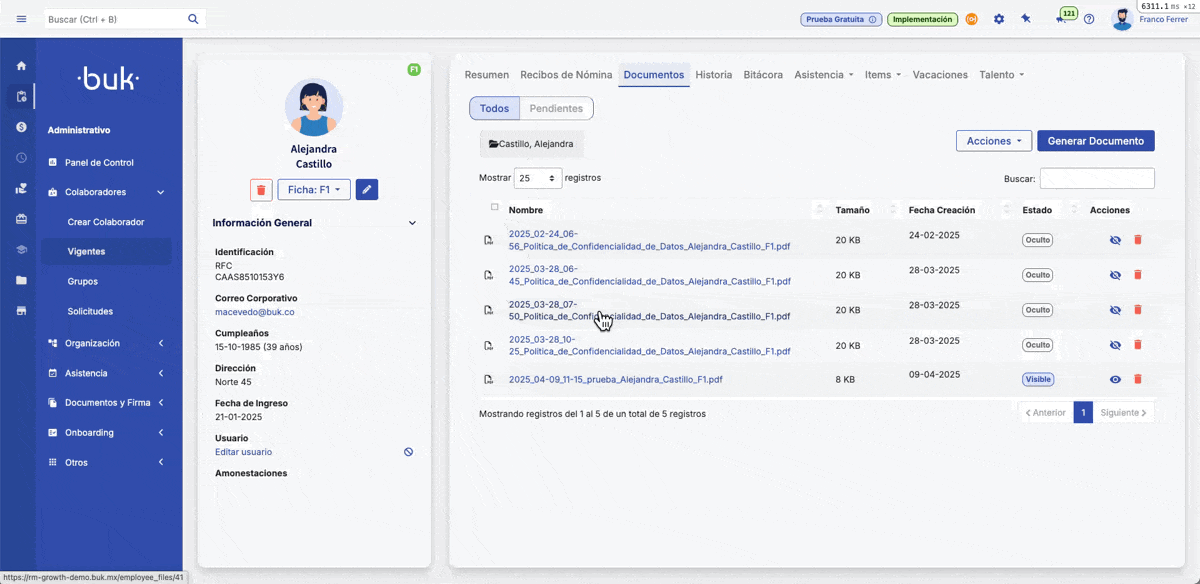This screenshot has width=1200, height=584.
Task: Click the Buscar table filter field
Action: pos(1096,178)
